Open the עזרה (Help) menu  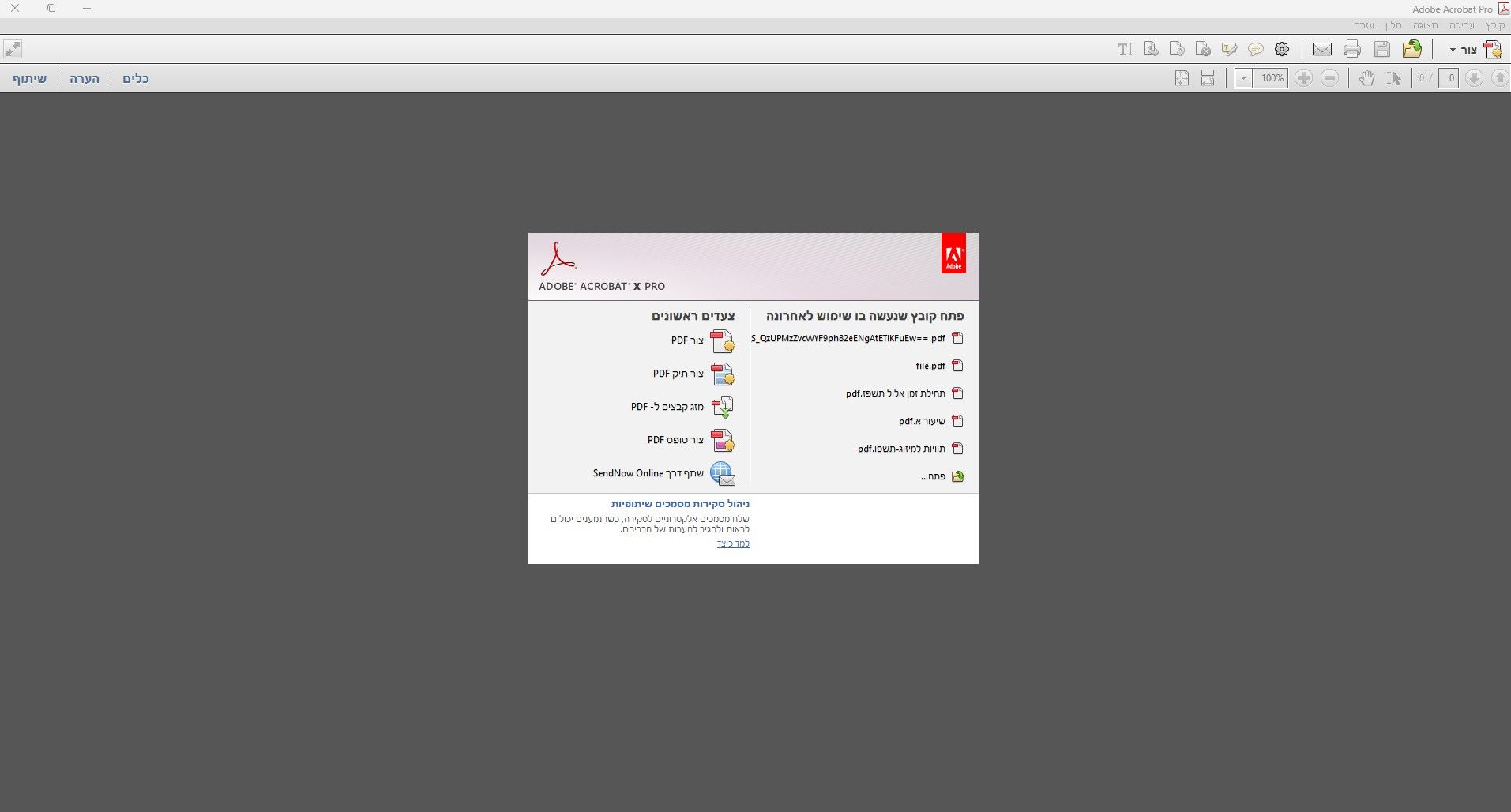(x=1364, y=25)
